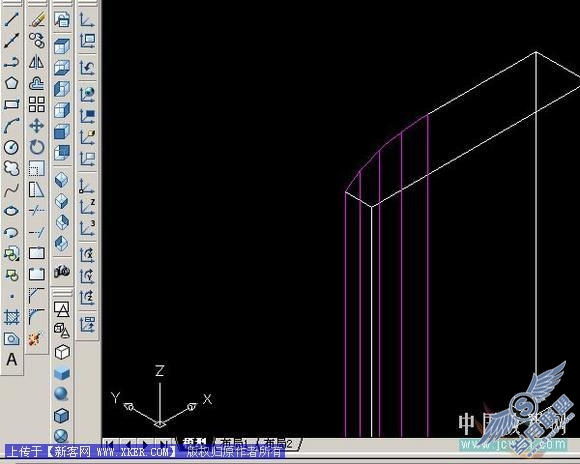Switch to the Model tab
The height and width of the screenshot is (464, 580).
[x=195, y=443]
